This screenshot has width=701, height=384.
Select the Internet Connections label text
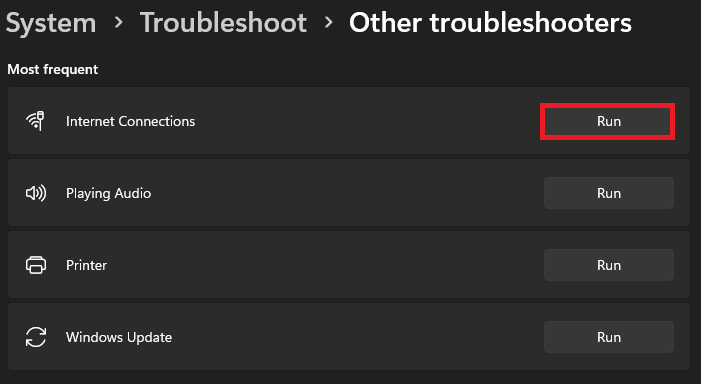point(131,121)
